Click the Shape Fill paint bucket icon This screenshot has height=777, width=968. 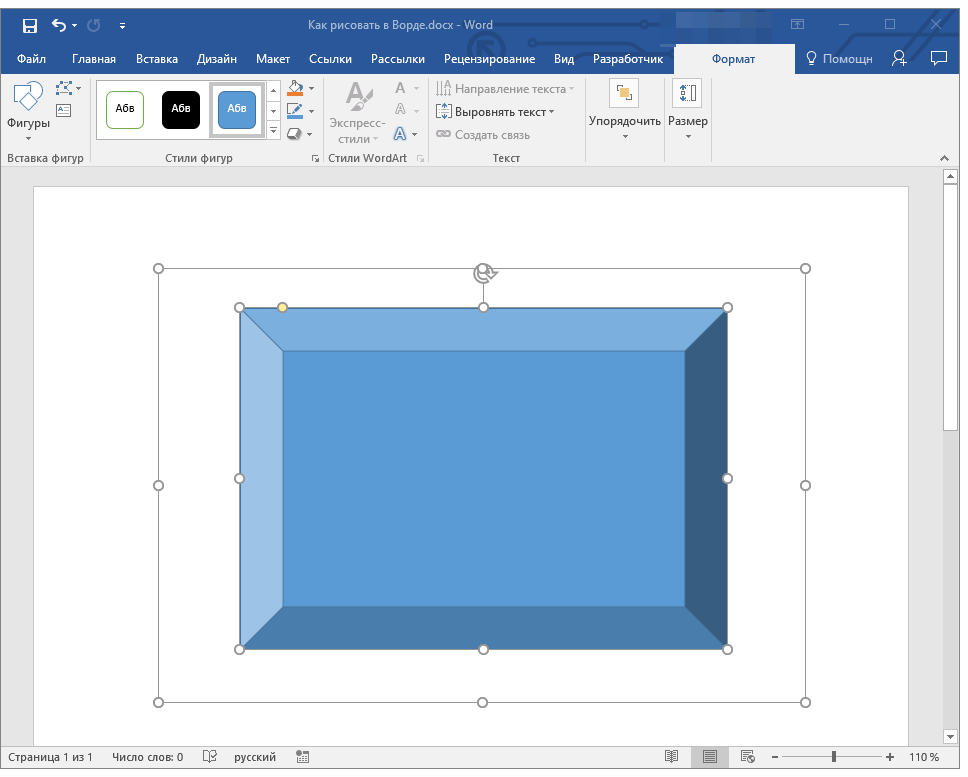[295, 89]
